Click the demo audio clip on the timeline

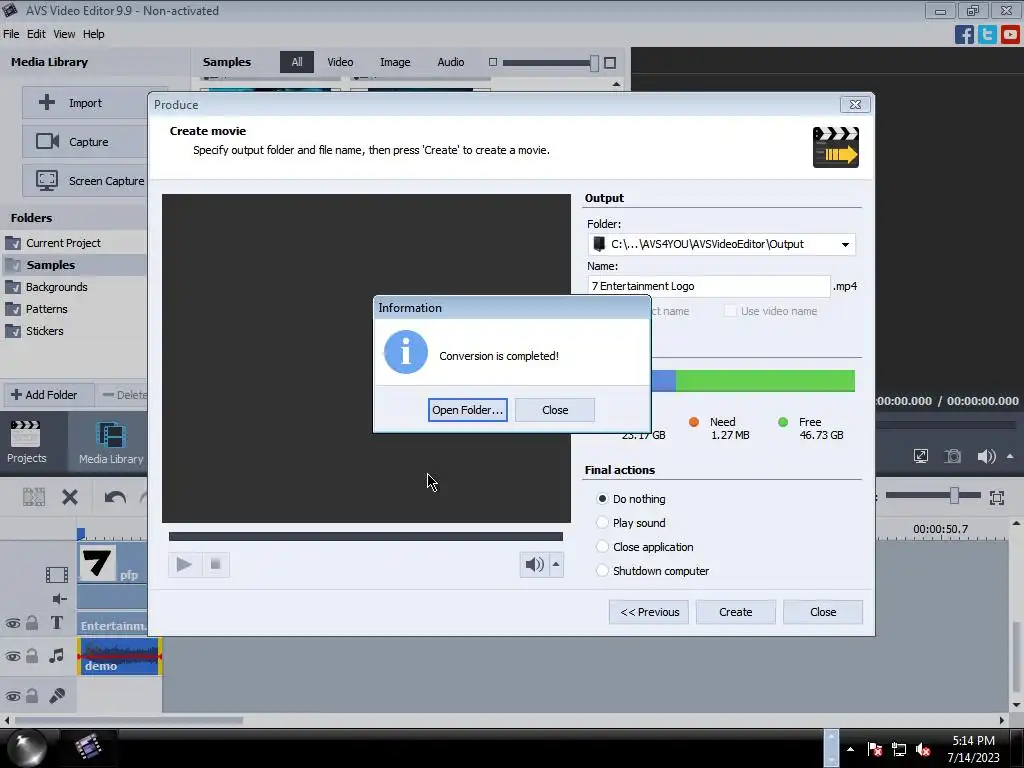120,656
